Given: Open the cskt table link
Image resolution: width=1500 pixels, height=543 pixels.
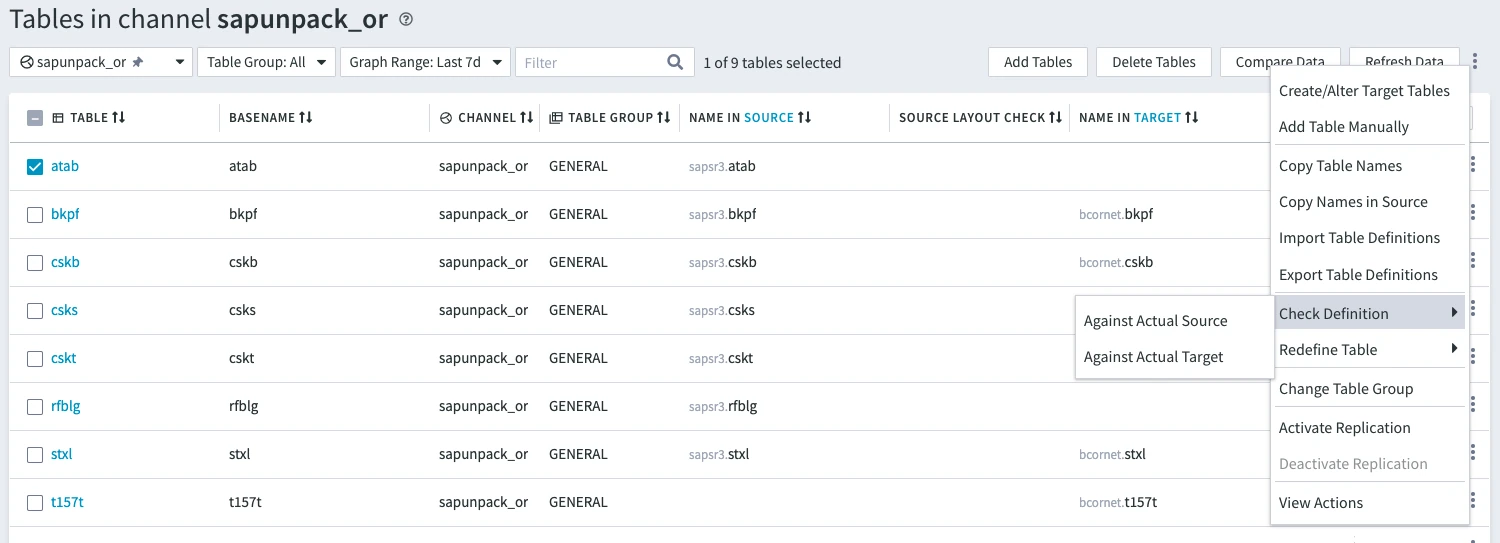Looking at the screenshot, I should (x=64, y=358).
